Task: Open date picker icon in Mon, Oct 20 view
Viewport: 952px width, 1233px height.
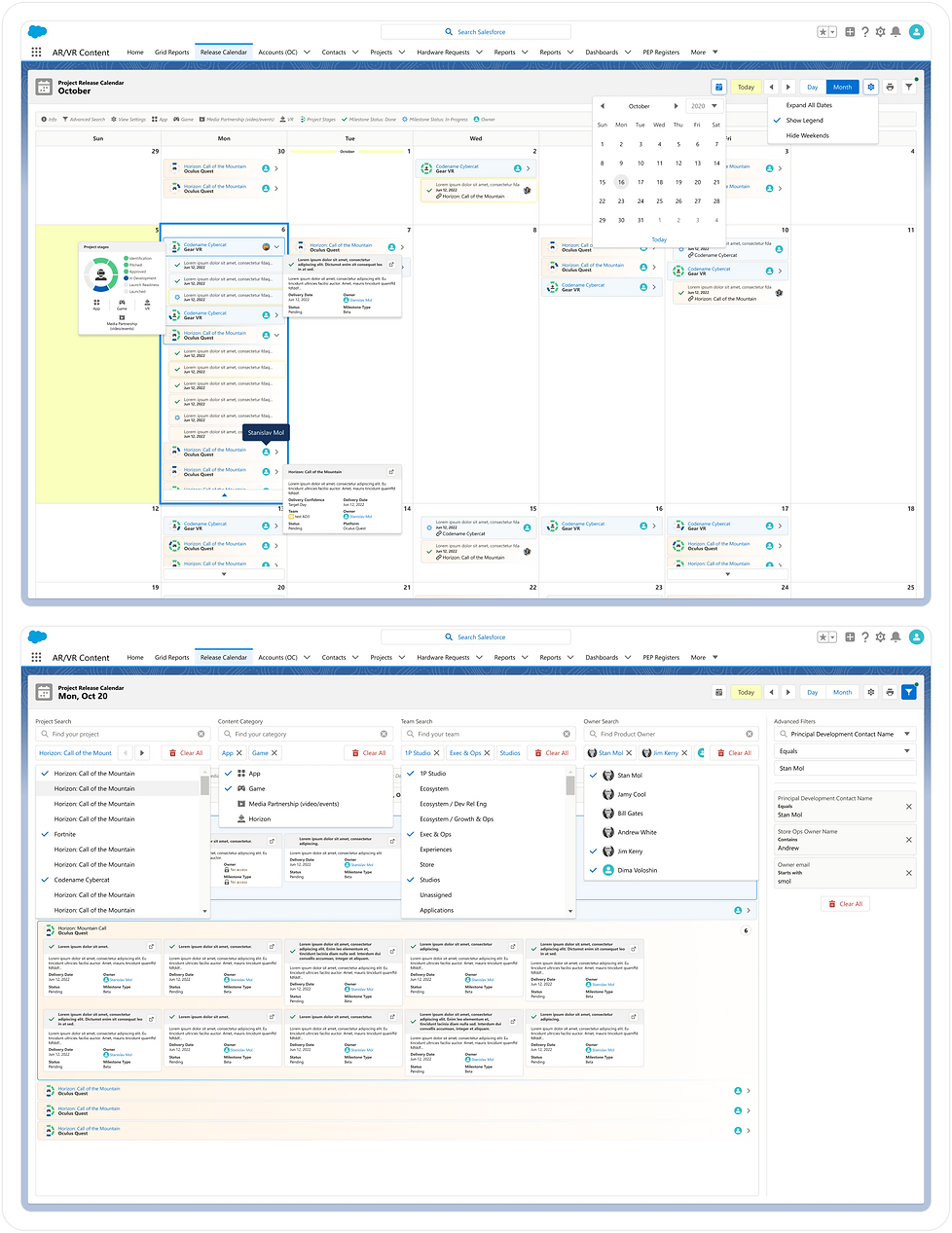Action: [718, 692]
